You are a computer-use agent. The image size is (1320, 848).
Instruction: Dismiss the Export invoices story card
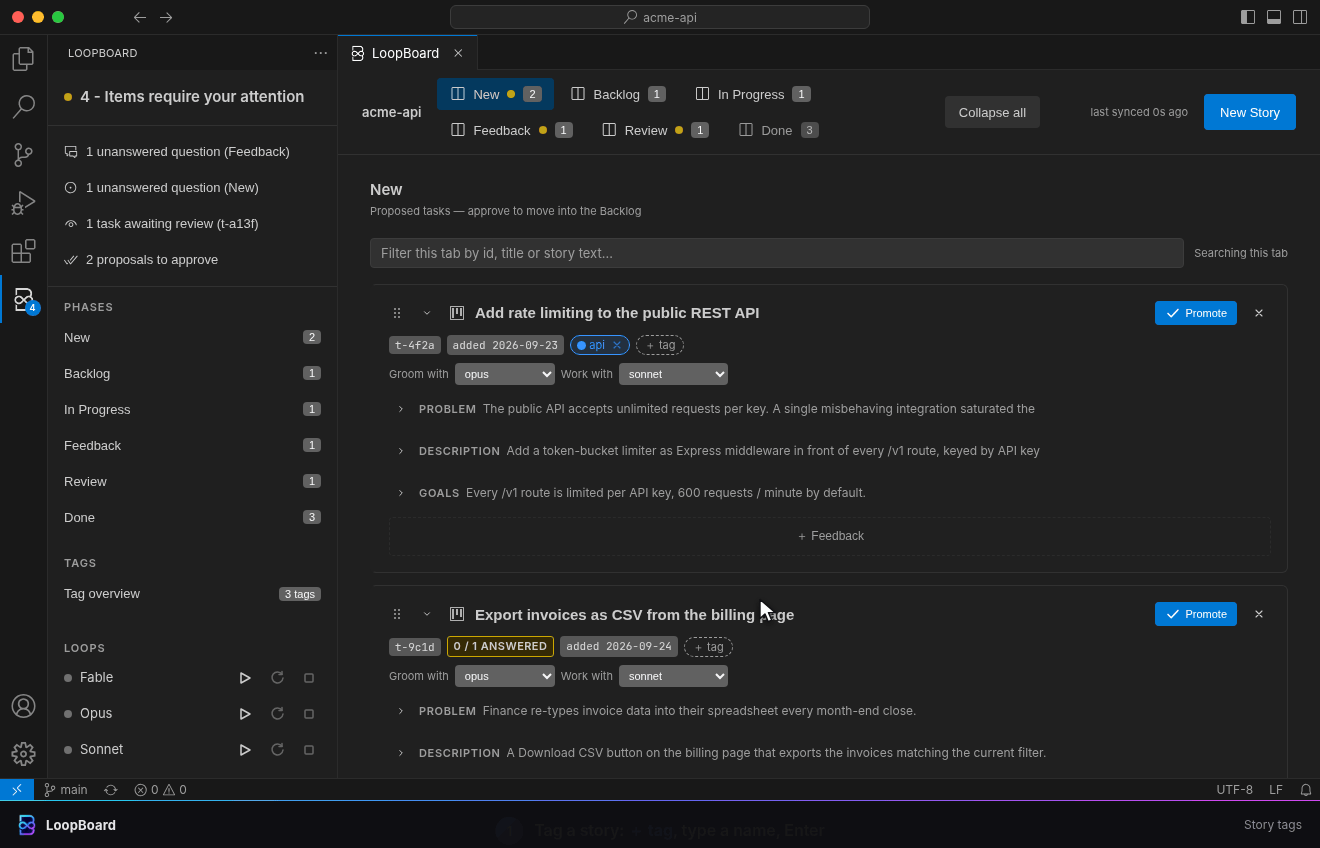pos(1259,614)
